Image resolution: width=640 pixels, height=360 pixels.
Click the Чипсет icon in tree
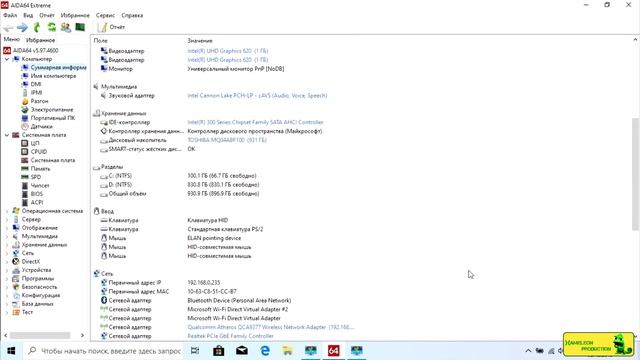tap(25, 186)
